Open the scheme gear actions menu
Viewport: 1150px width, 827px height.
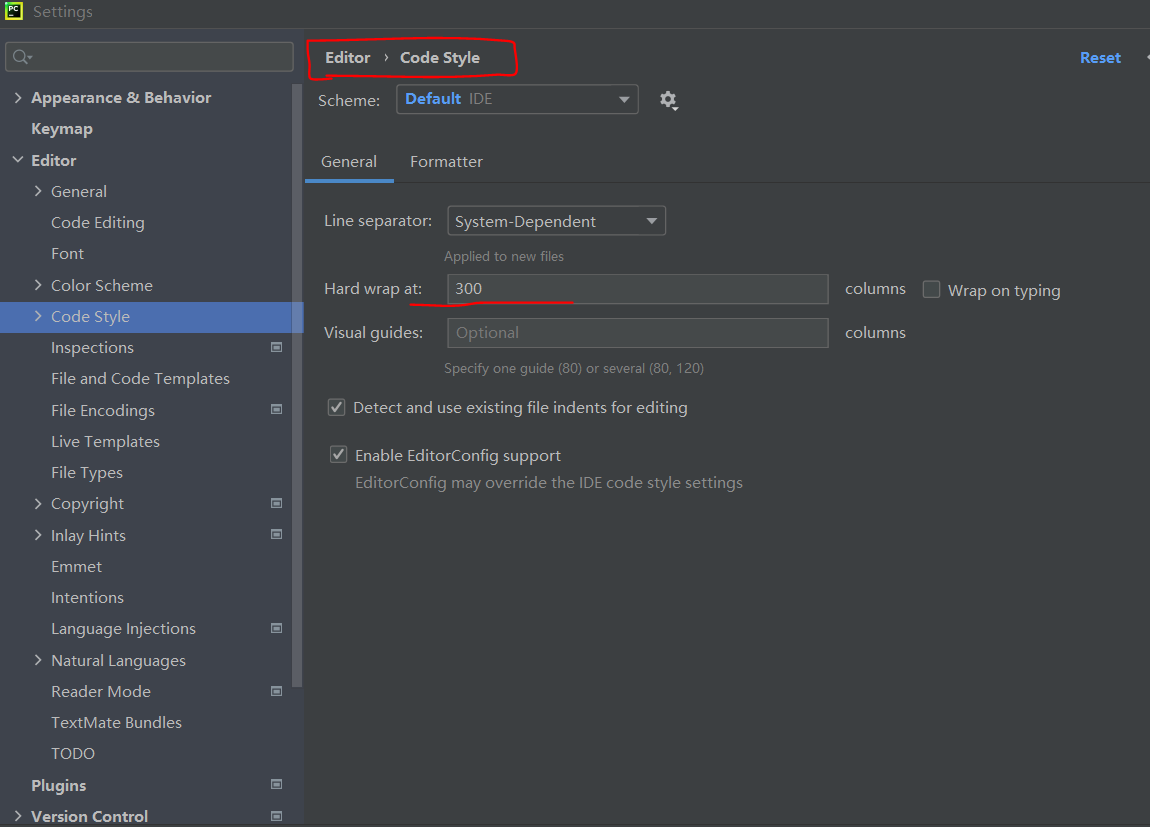click(x=668, y=100)
